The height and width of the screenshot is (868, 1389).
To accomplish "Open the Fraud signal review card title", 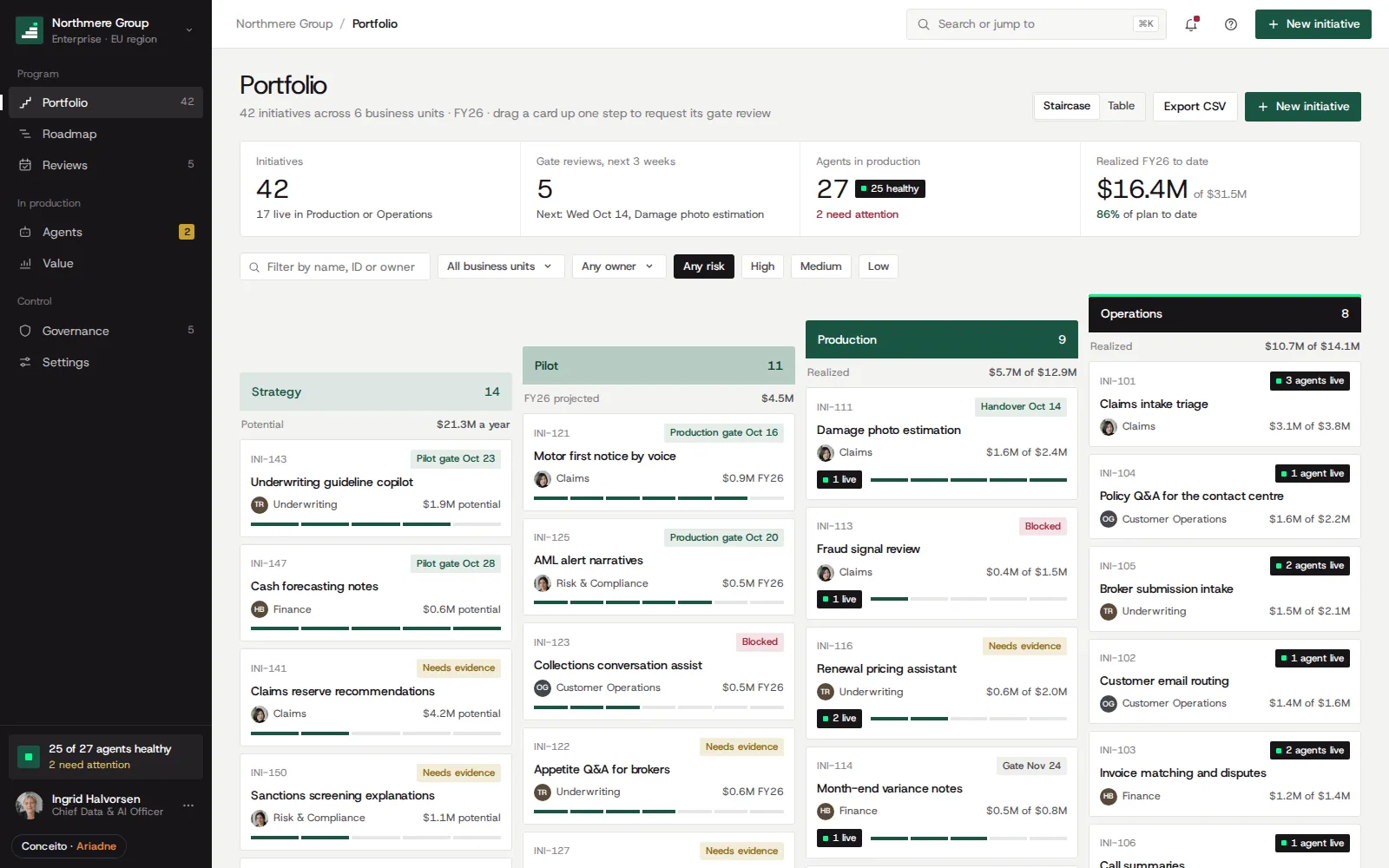I will [868, 549].
